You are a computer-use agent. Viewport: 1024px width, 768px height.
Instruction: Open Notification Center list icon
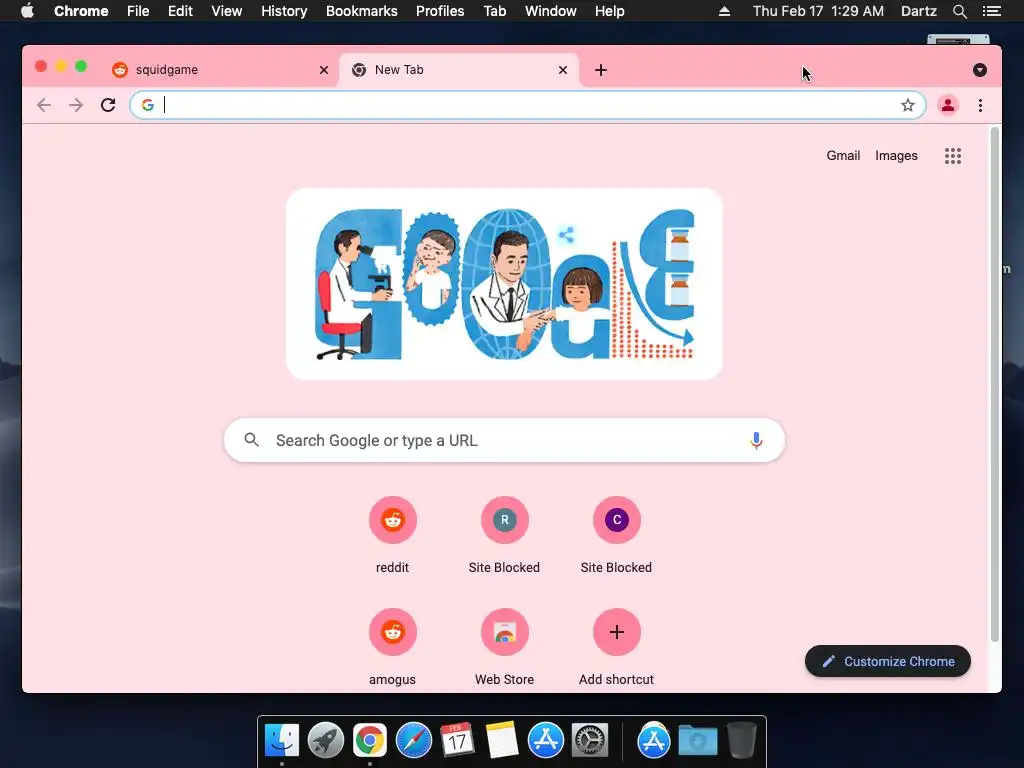[x=992, y=11]
